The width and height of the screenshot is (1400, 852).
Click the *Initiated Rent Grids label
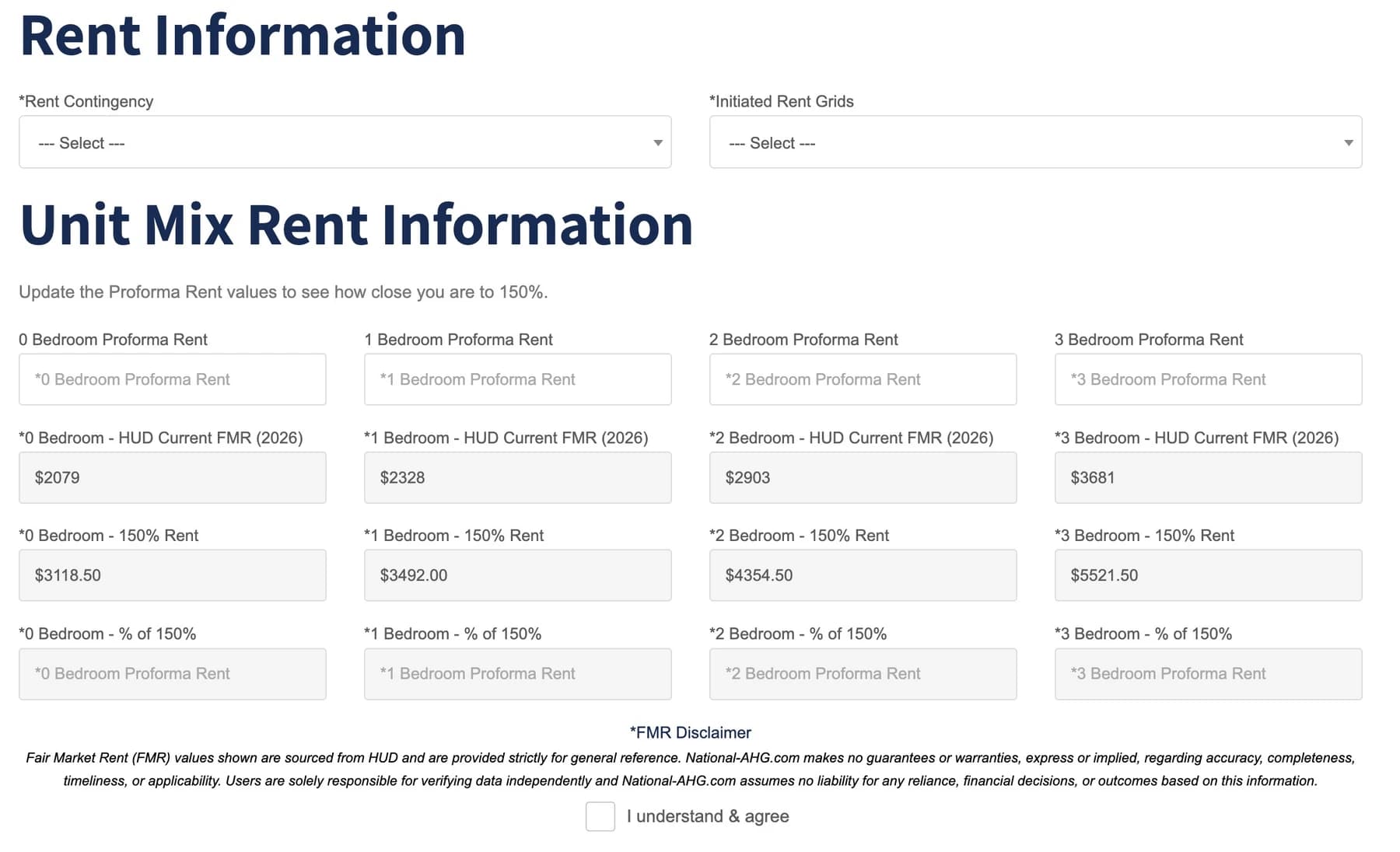pyautogui.click(x=781, y=101)
